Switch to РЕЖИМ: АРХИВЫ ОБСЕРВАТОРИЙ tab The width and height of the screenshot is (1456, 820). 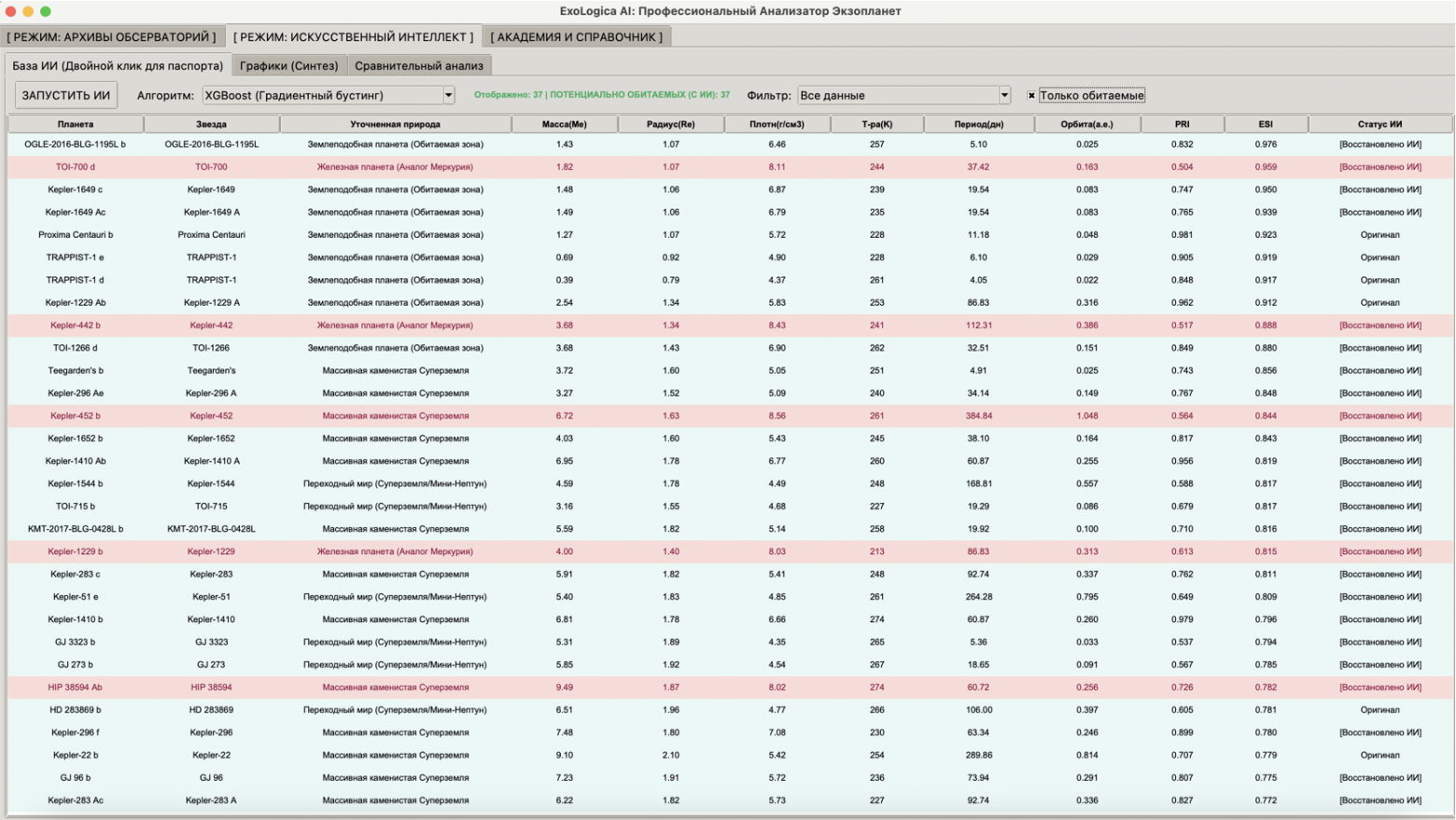[x=112, y=37]
